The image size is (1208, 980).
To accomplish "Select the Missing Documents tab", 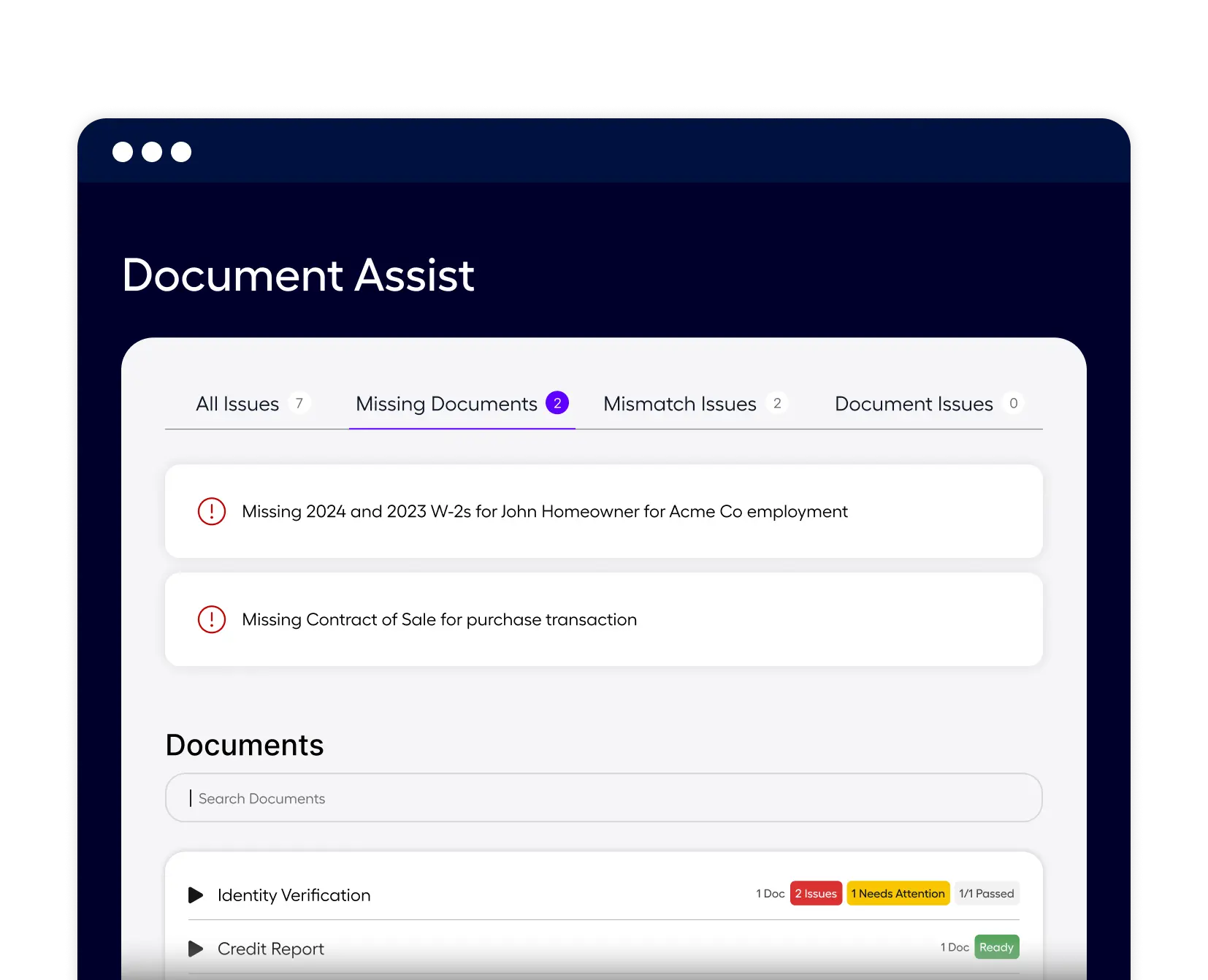I will (462, 404).
